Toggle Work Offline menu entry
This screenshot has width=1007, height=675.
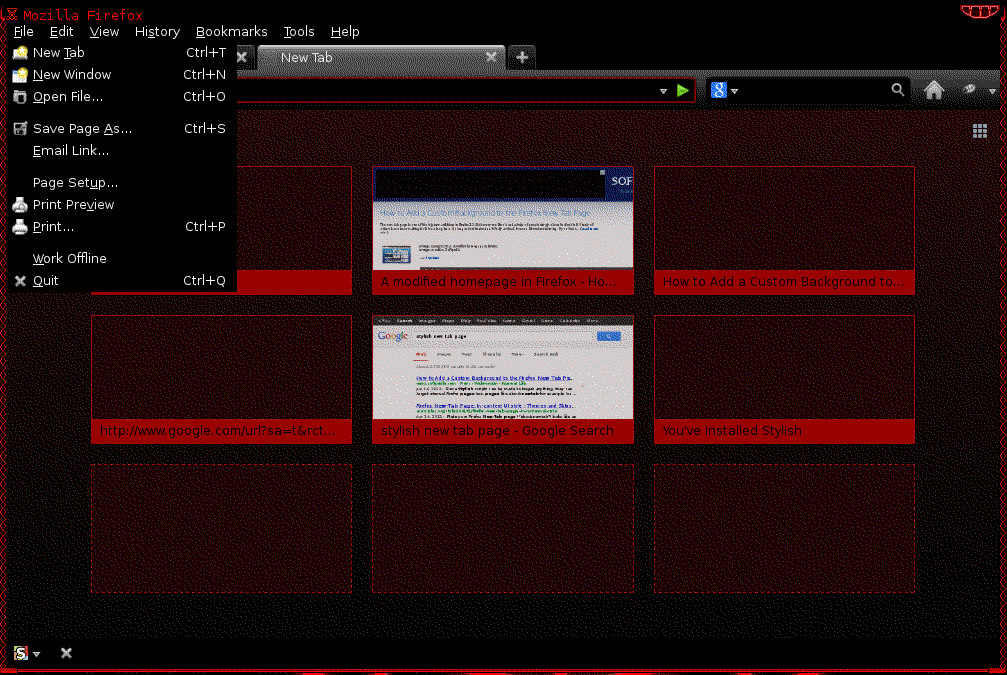click(x=122, y=258)
